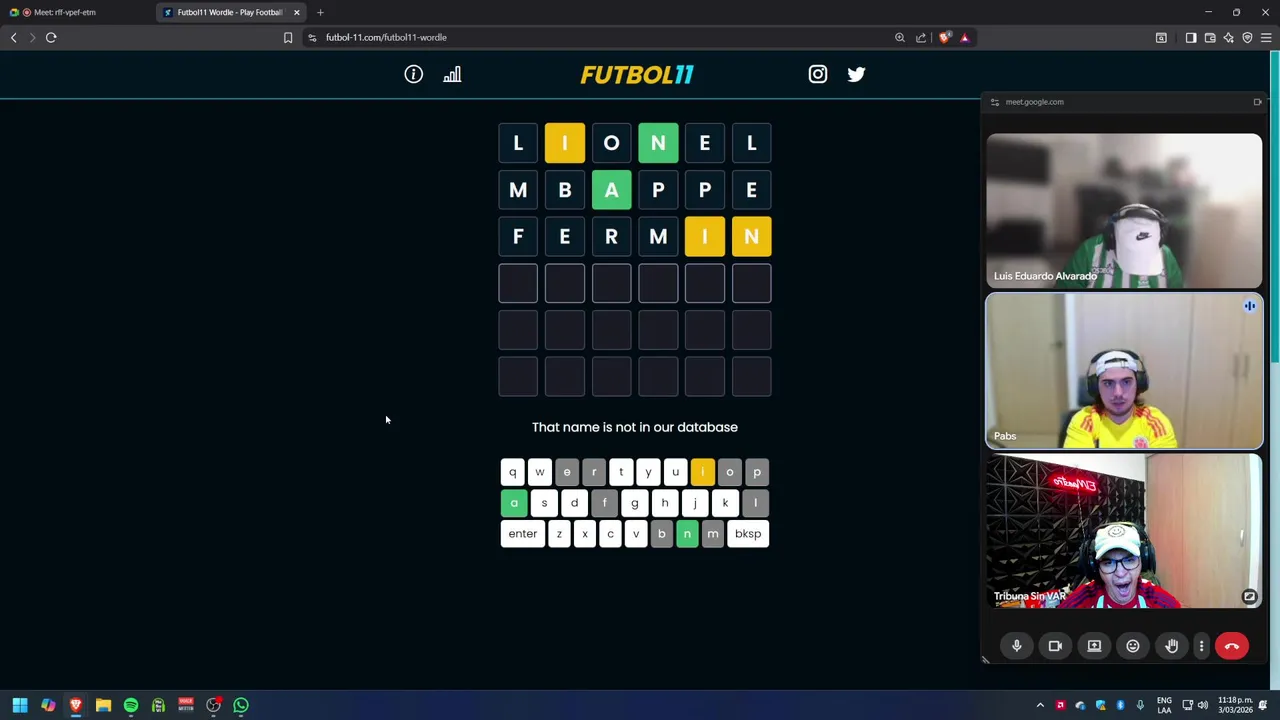Image resolution: width=1280 pixels, height=720 pixels.
Task: Open Spotify from taskbar
Action: point(131,705)
